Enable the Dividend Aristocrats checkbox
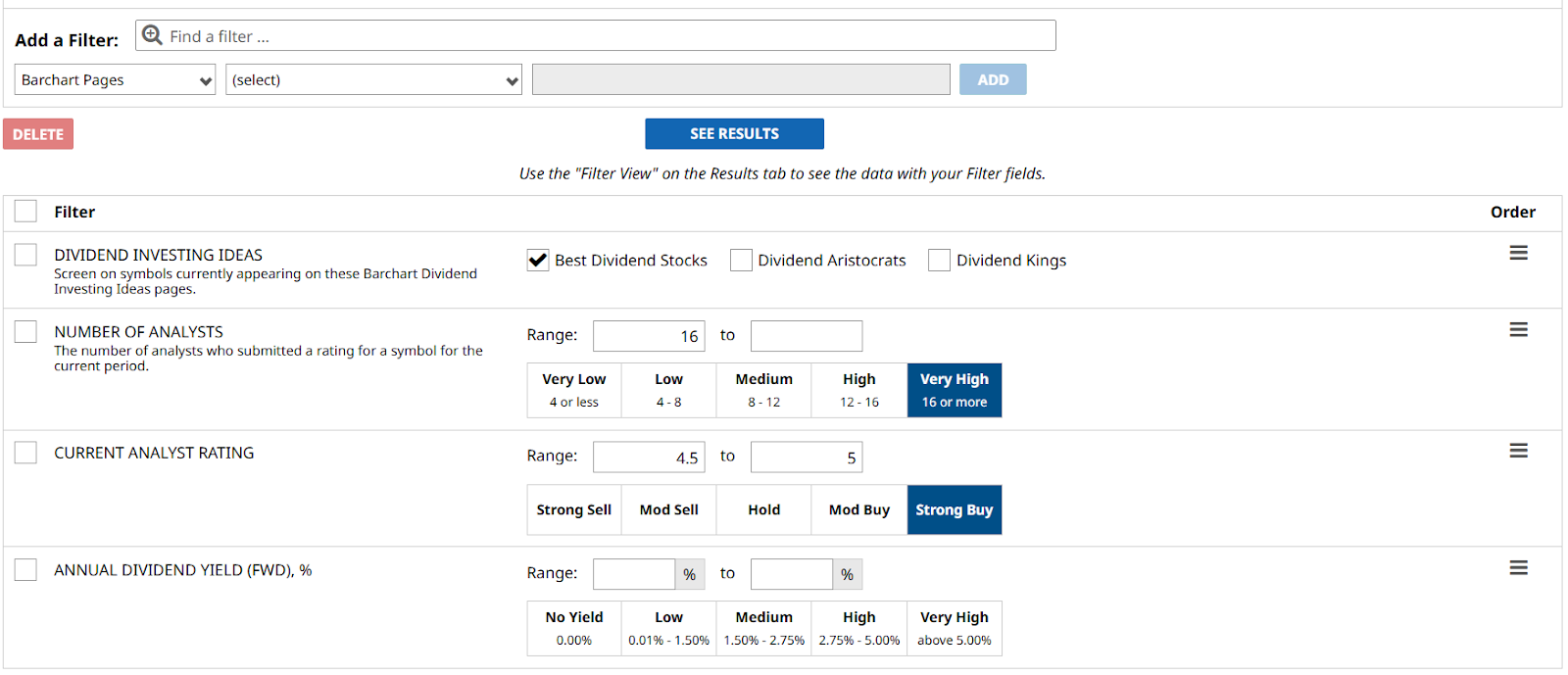 pos(741,260)
